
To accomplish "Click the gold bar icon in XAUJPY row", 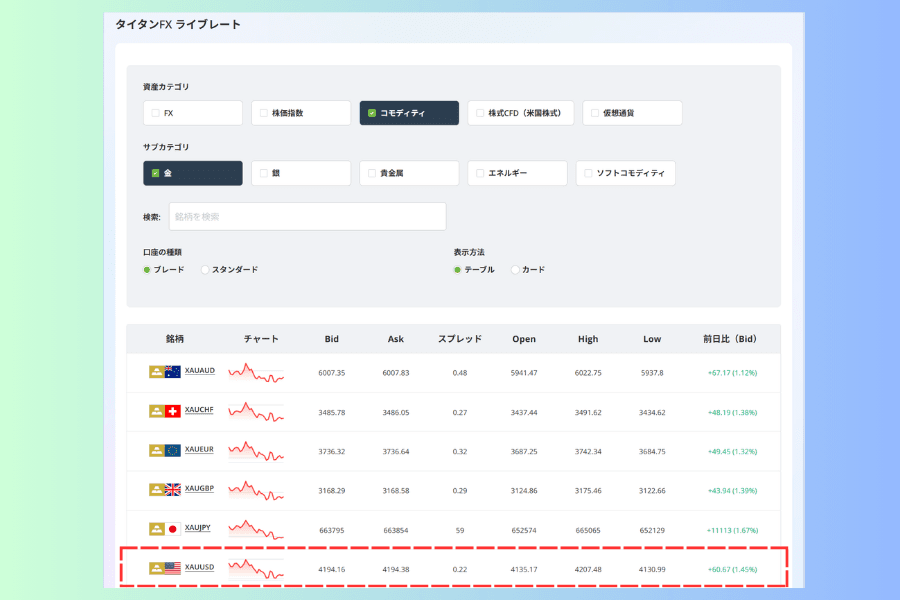I will coord(157,529).
